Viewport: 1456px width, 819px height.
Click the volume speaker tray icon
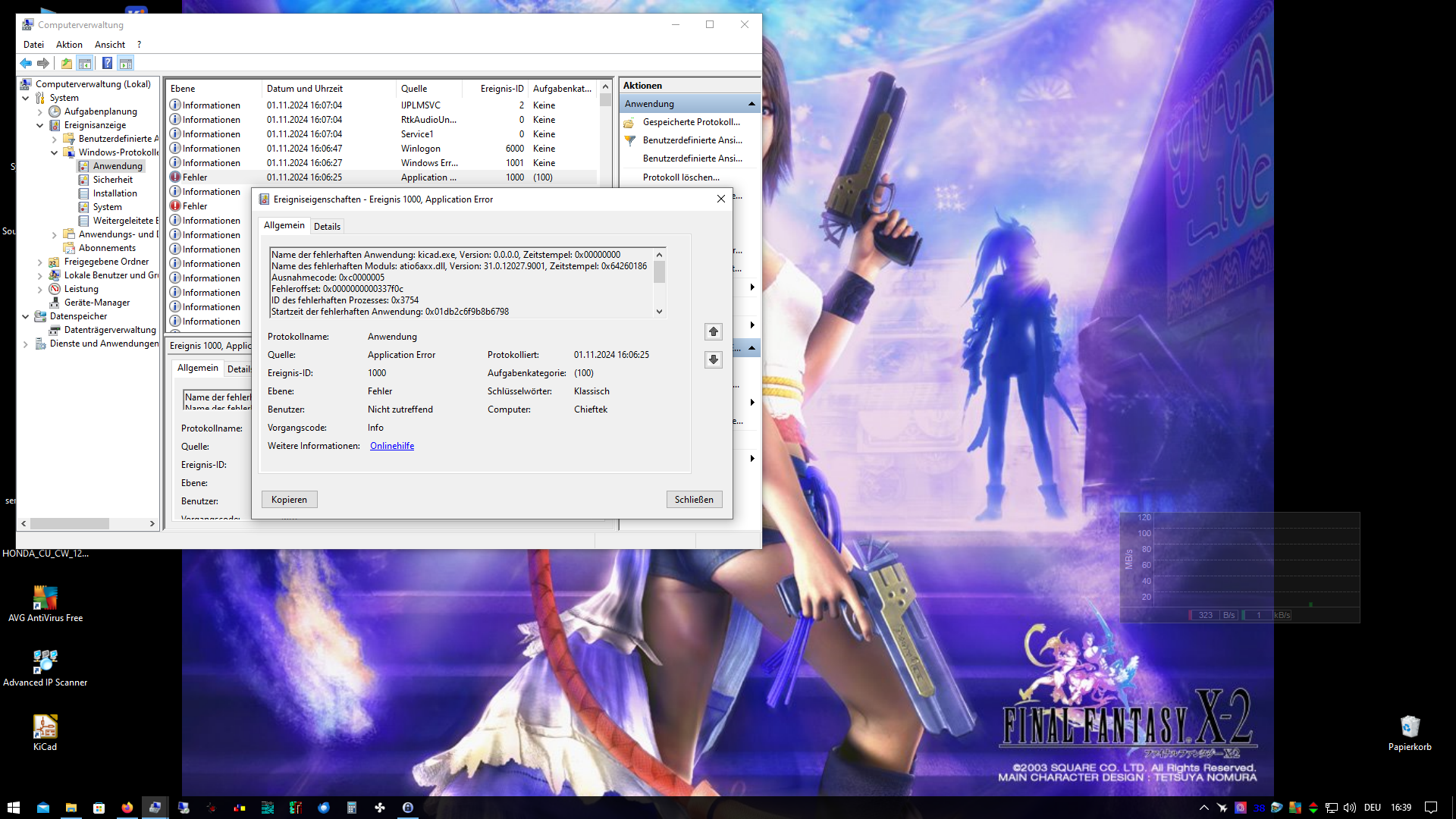(1350, 808)
